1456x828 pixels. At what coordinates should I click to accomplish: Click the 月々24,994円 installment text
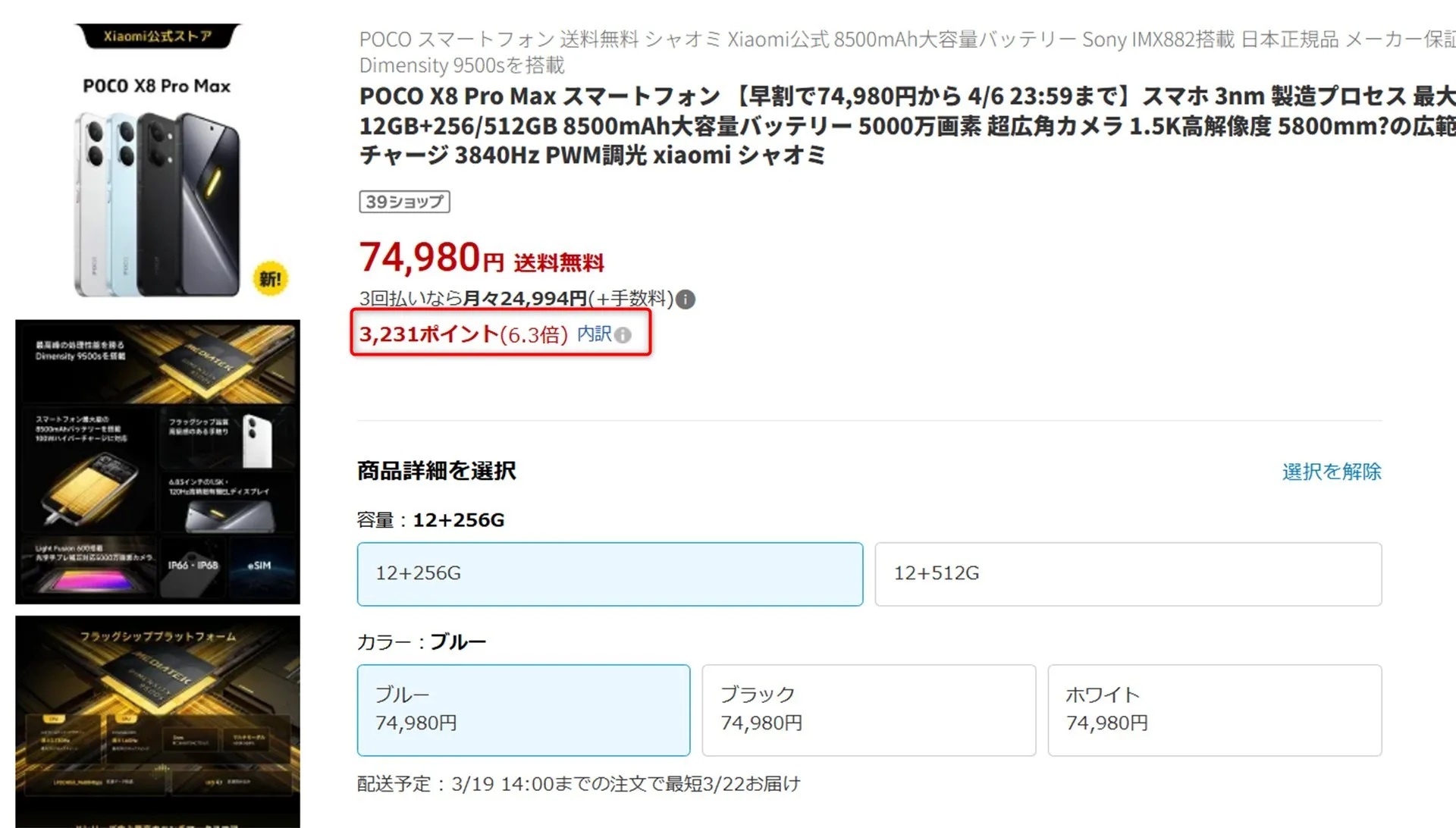coord(525,299)
